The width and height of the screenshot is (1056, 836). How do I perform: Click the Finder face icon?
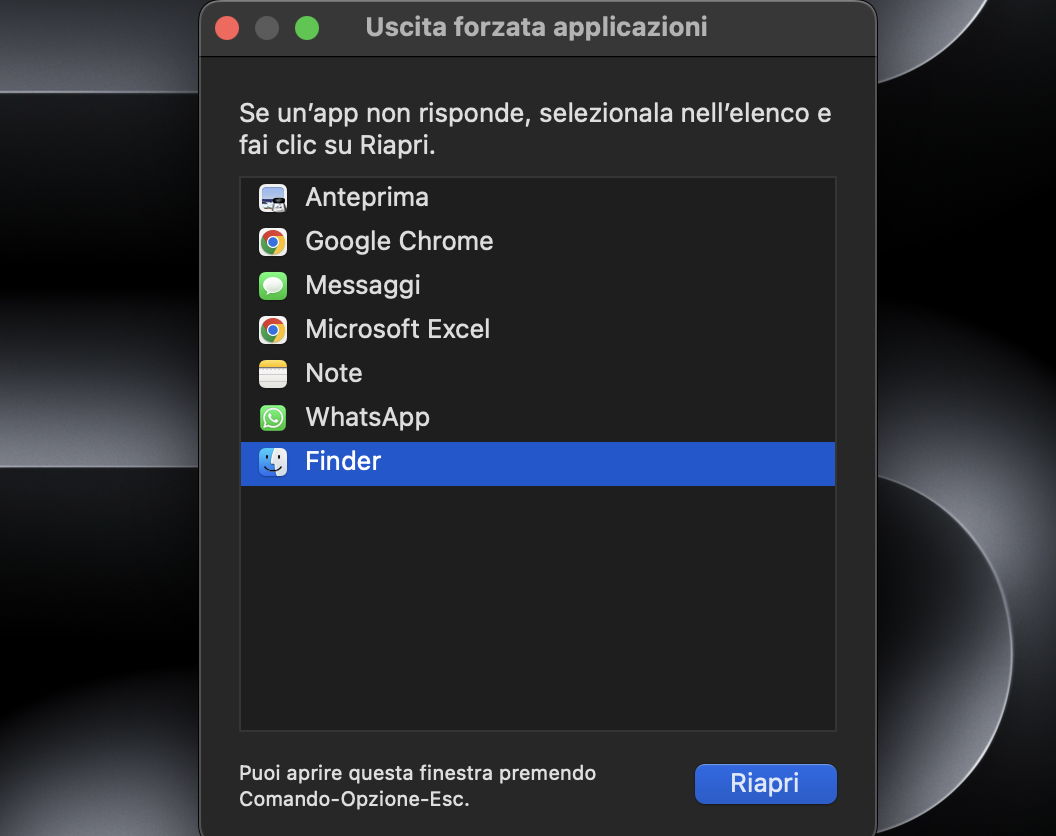point(272,462)
